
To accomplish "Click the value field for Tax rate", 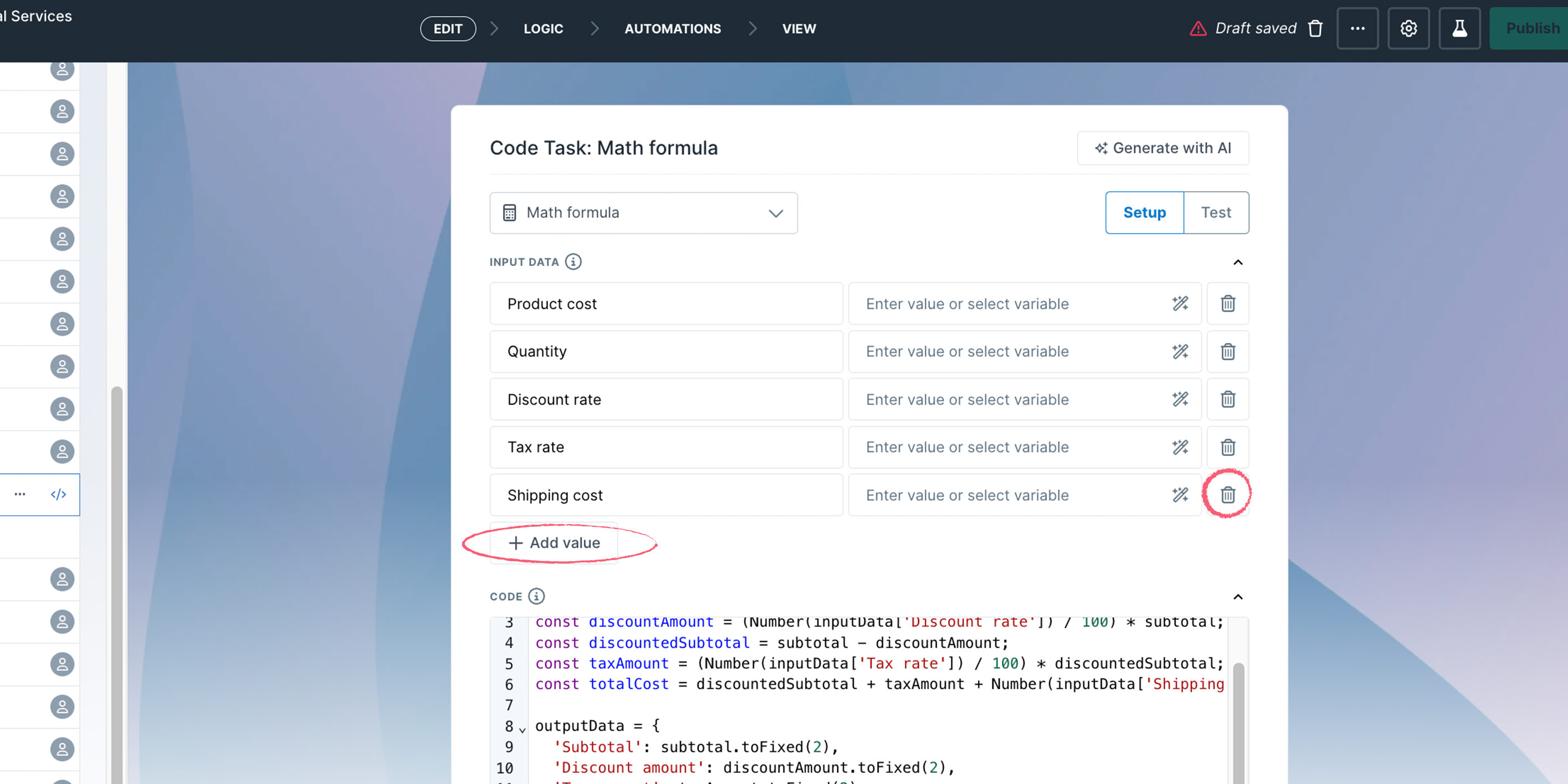I will pos(1024,447).
